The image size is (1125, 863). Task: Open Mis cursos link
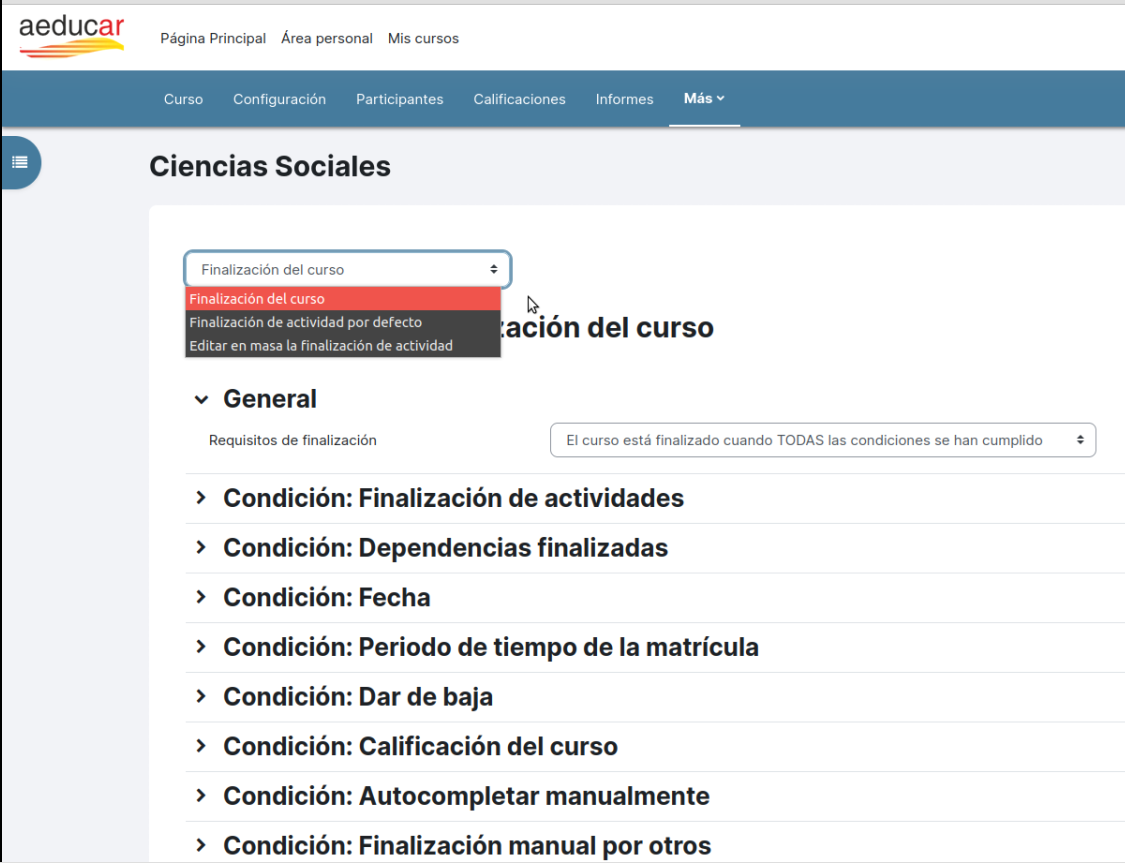click(423, 39)
